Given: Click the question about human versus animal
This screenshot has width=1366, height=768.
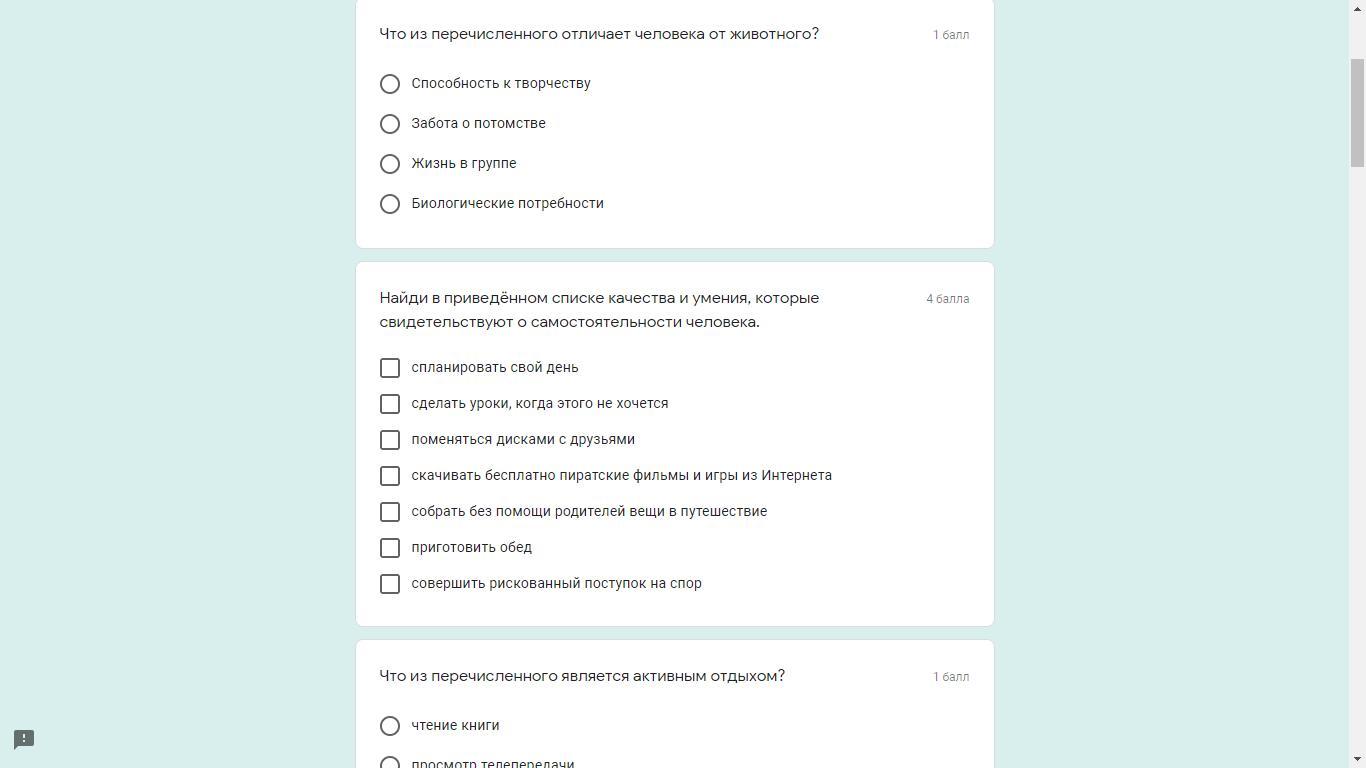Looking at the screenshot, I should tap(599, 34).
